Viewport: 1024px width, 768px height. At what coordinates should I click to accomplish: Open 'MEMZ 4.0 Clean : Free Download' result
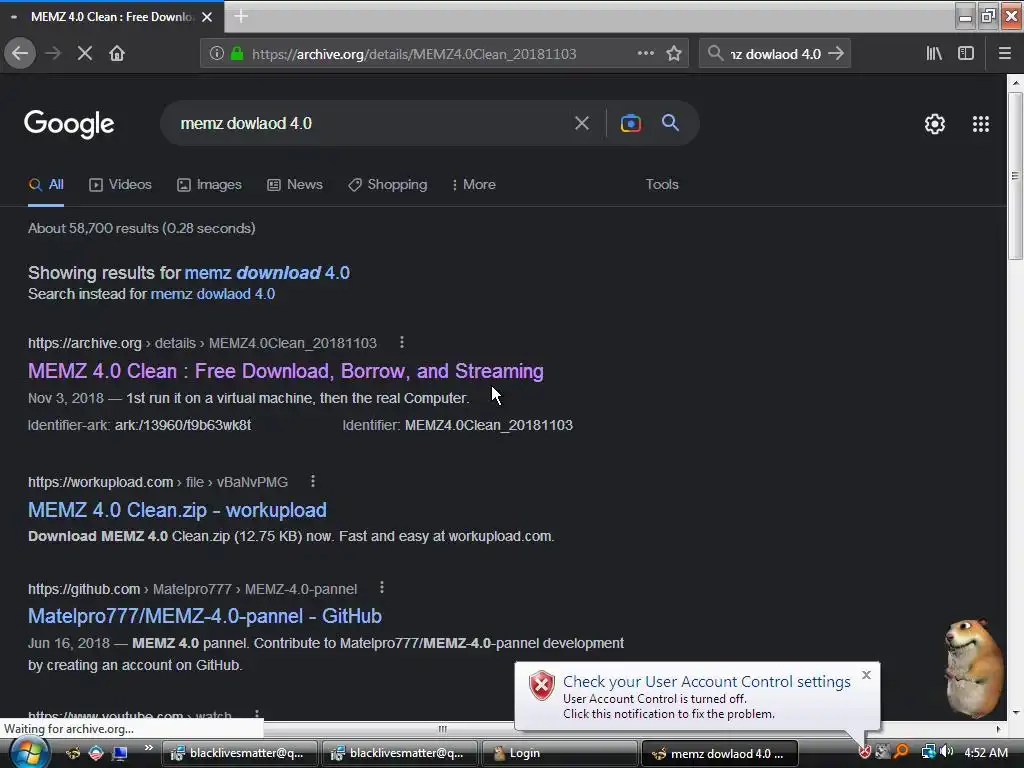tap(285, 371)
